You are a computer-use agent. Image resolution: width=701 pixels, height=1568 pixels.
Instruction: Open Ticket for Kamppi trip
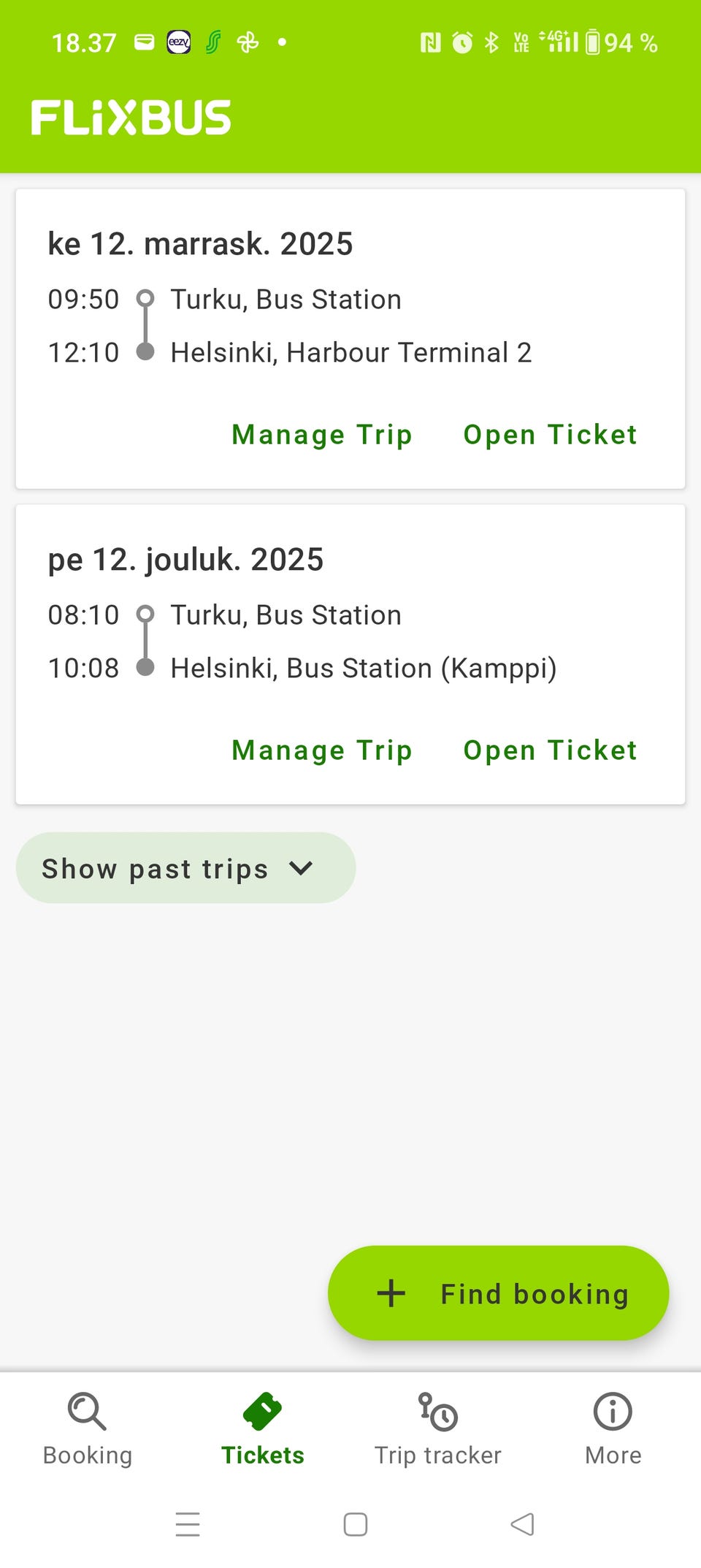point(551,750)
